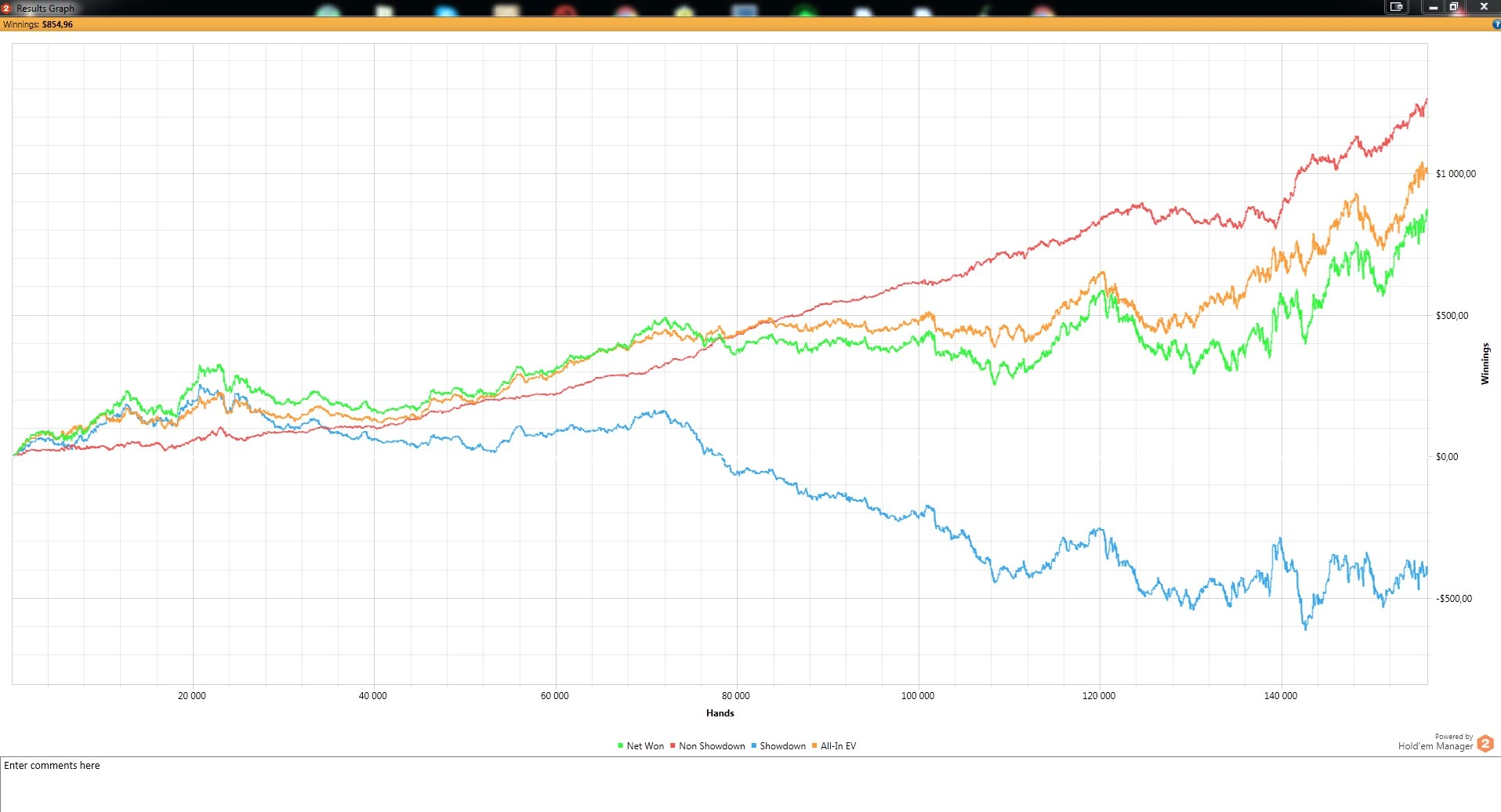Toggle the Non Showdown legend entry
The image size is (1501, 812).
[707, 746]
